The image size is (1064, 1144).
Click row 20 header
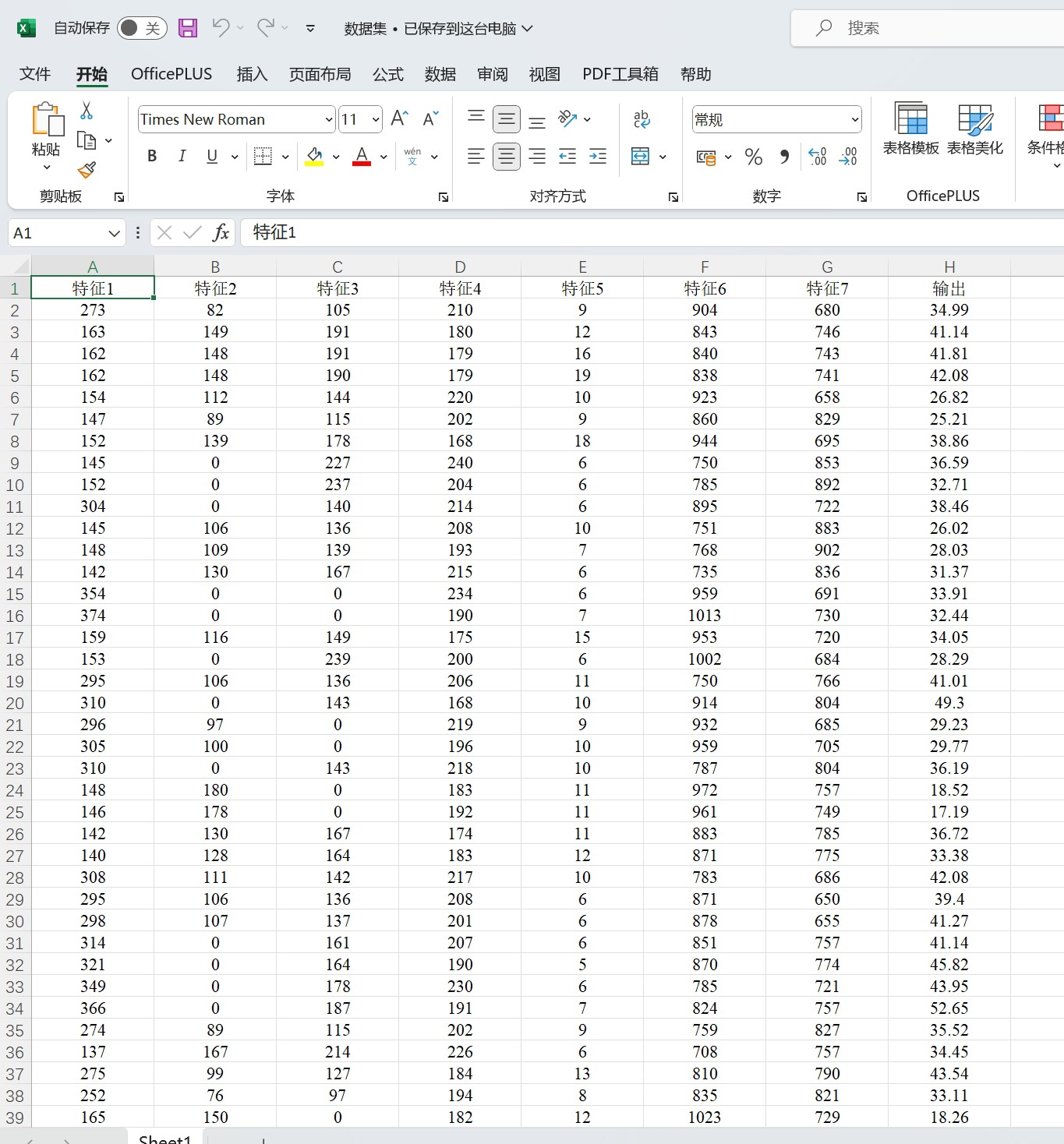[x=15, y=703]
